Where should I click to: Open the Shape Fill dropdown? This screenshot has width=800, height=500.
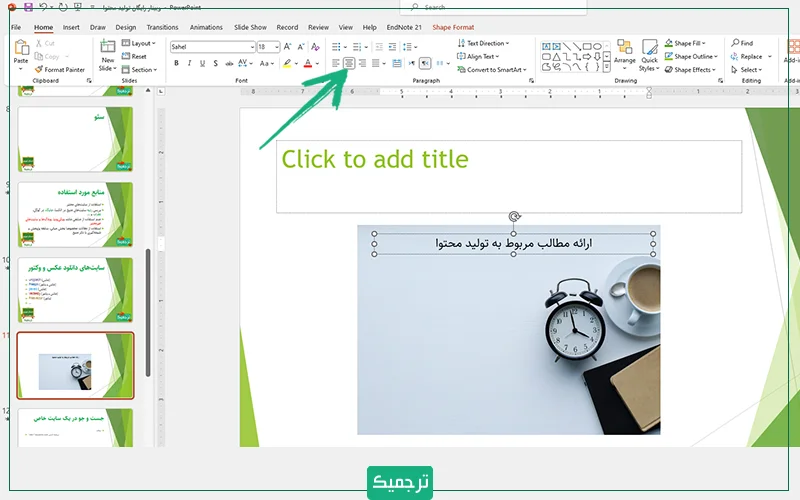point(685,43)
